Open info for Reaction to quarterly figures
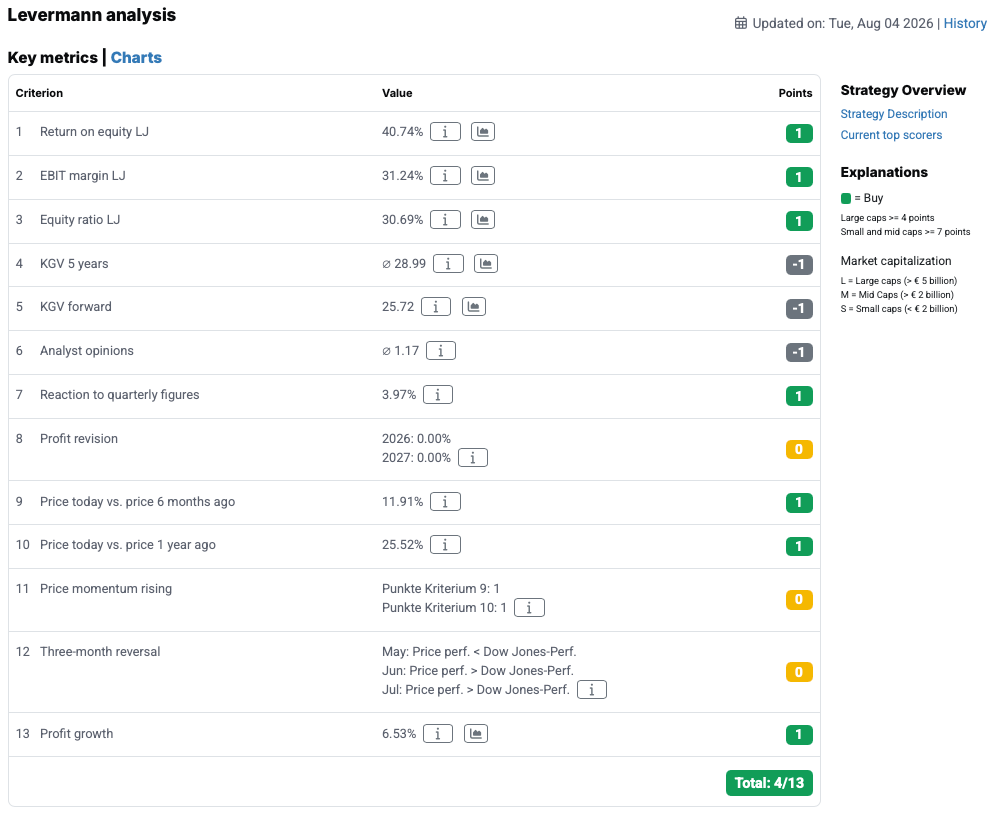Screen dimensions: 1002x813 click(438, 395)
